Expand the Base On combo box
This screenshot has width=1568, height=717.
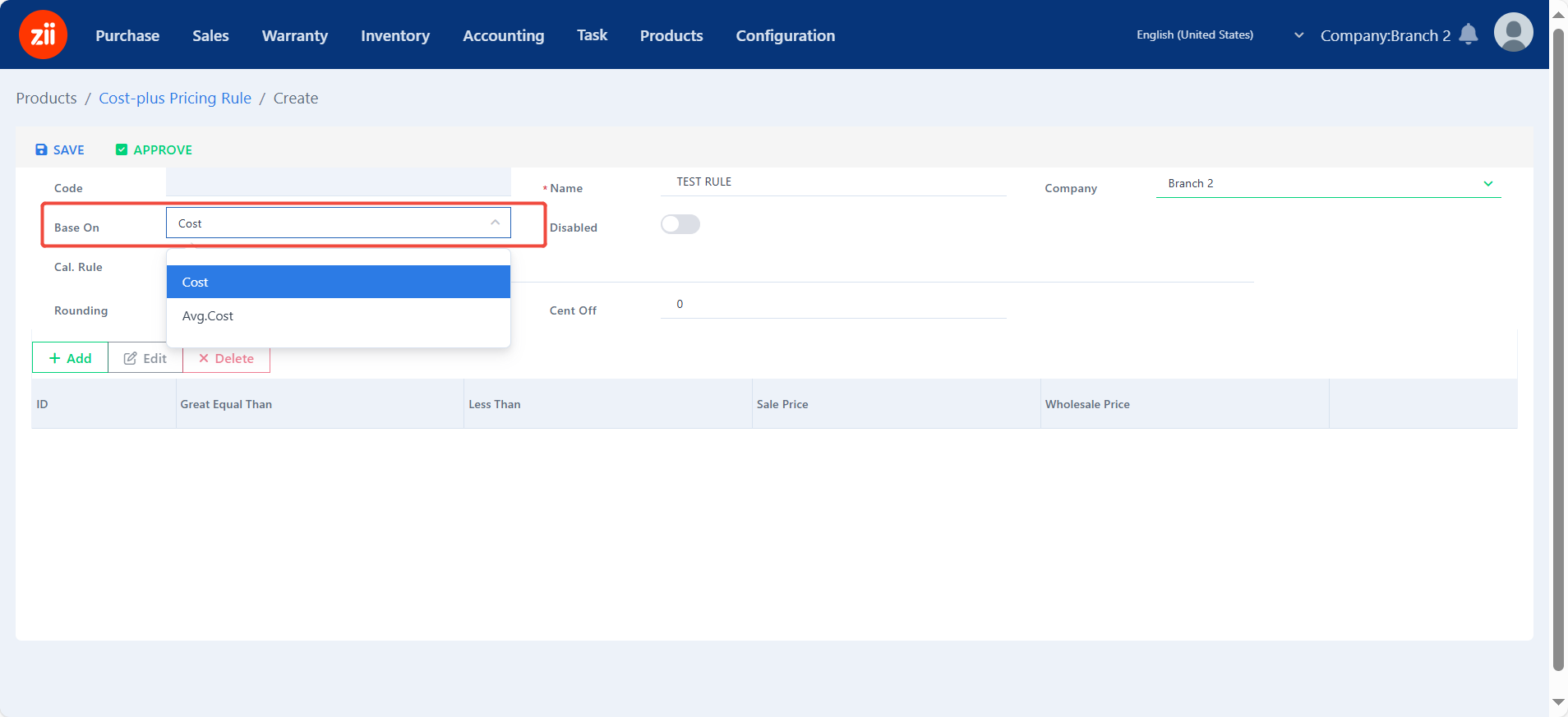pos(339,223)
